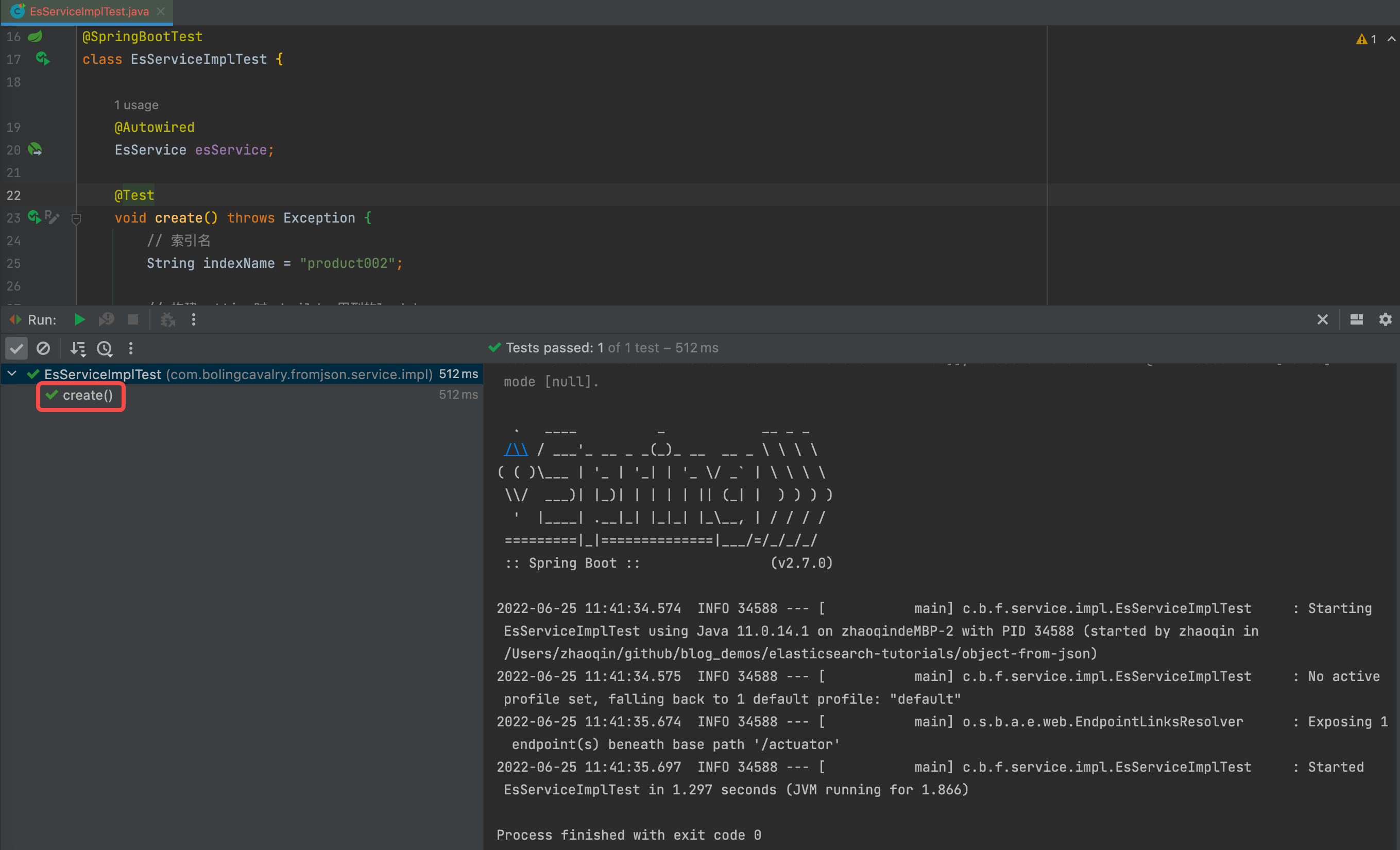Toggle Show Passed tests checkmark
Image resolution: width=1400 pixels, height=850 pixels.
(x=16, y=348)
